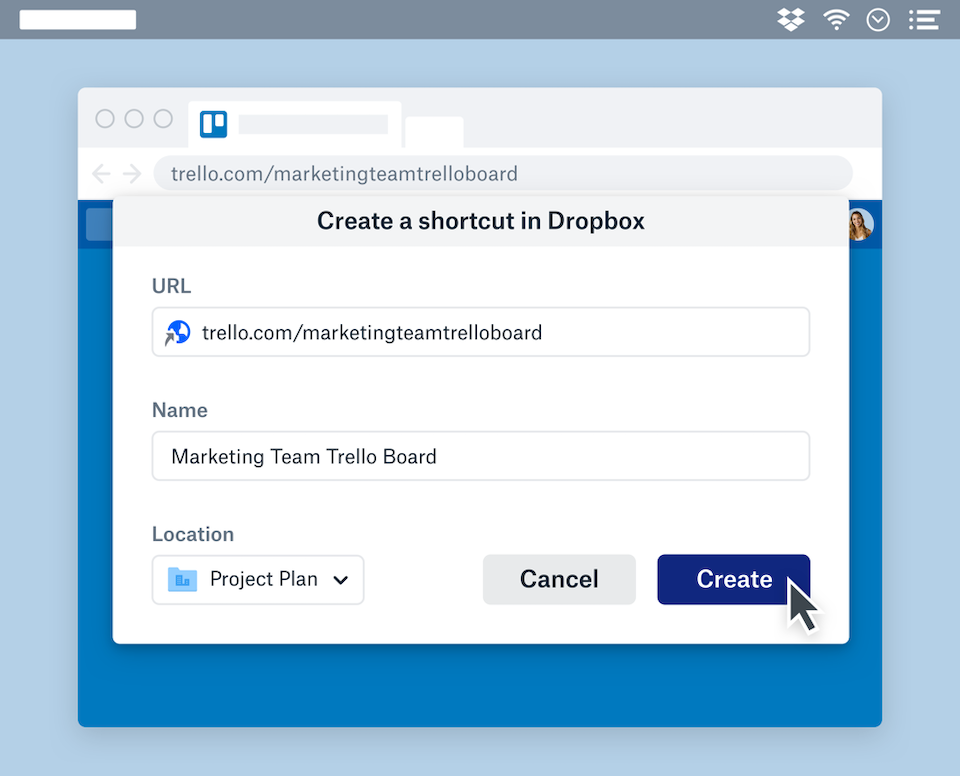Open the profile avatar in Trello header

(859, 225)
